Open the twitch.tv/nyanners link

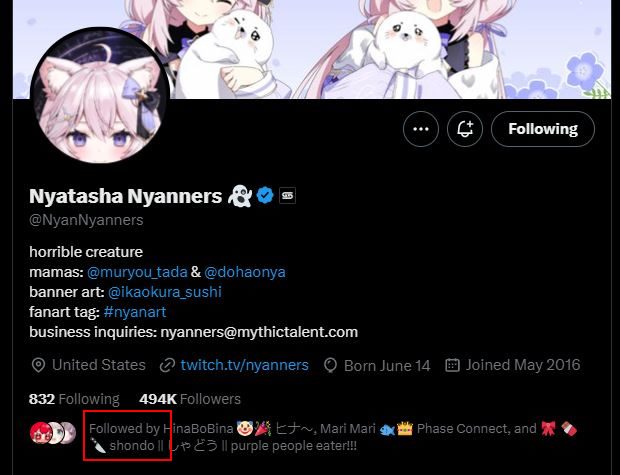244,365
